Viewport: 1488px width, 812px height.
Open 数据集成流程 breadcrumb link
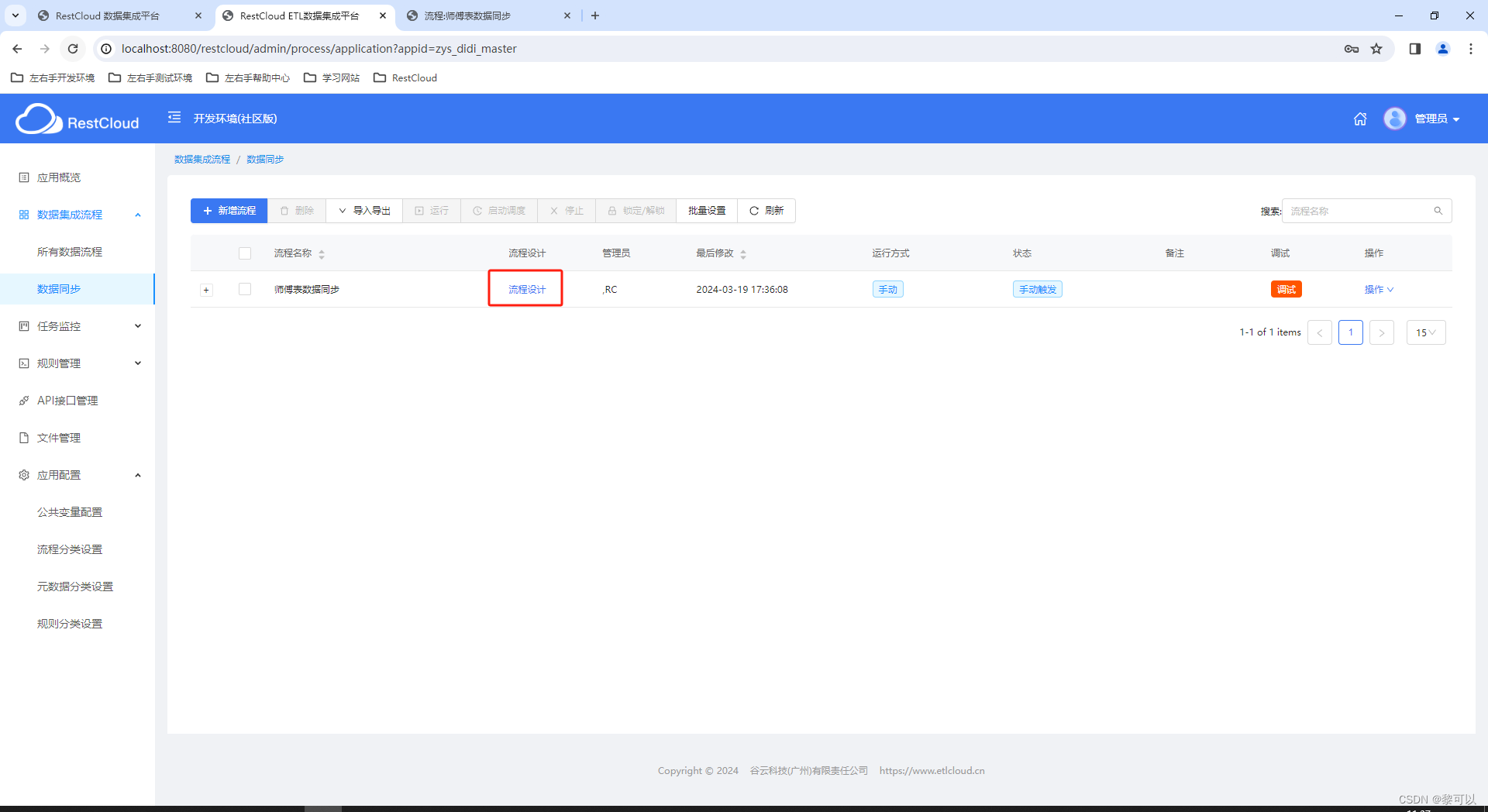201,159
